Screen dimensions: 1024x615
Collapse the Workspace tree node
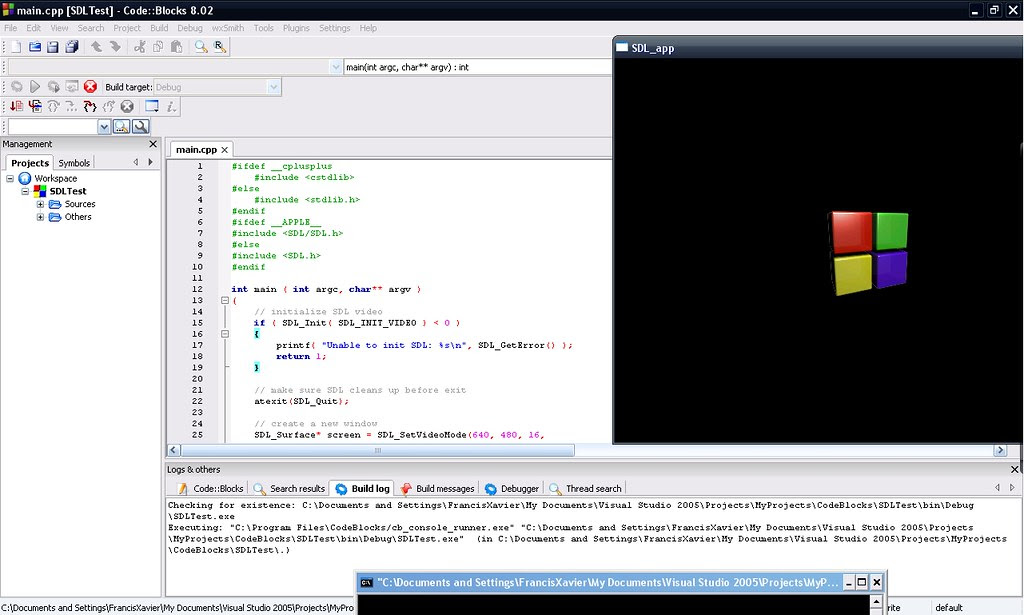click(10, 178)
